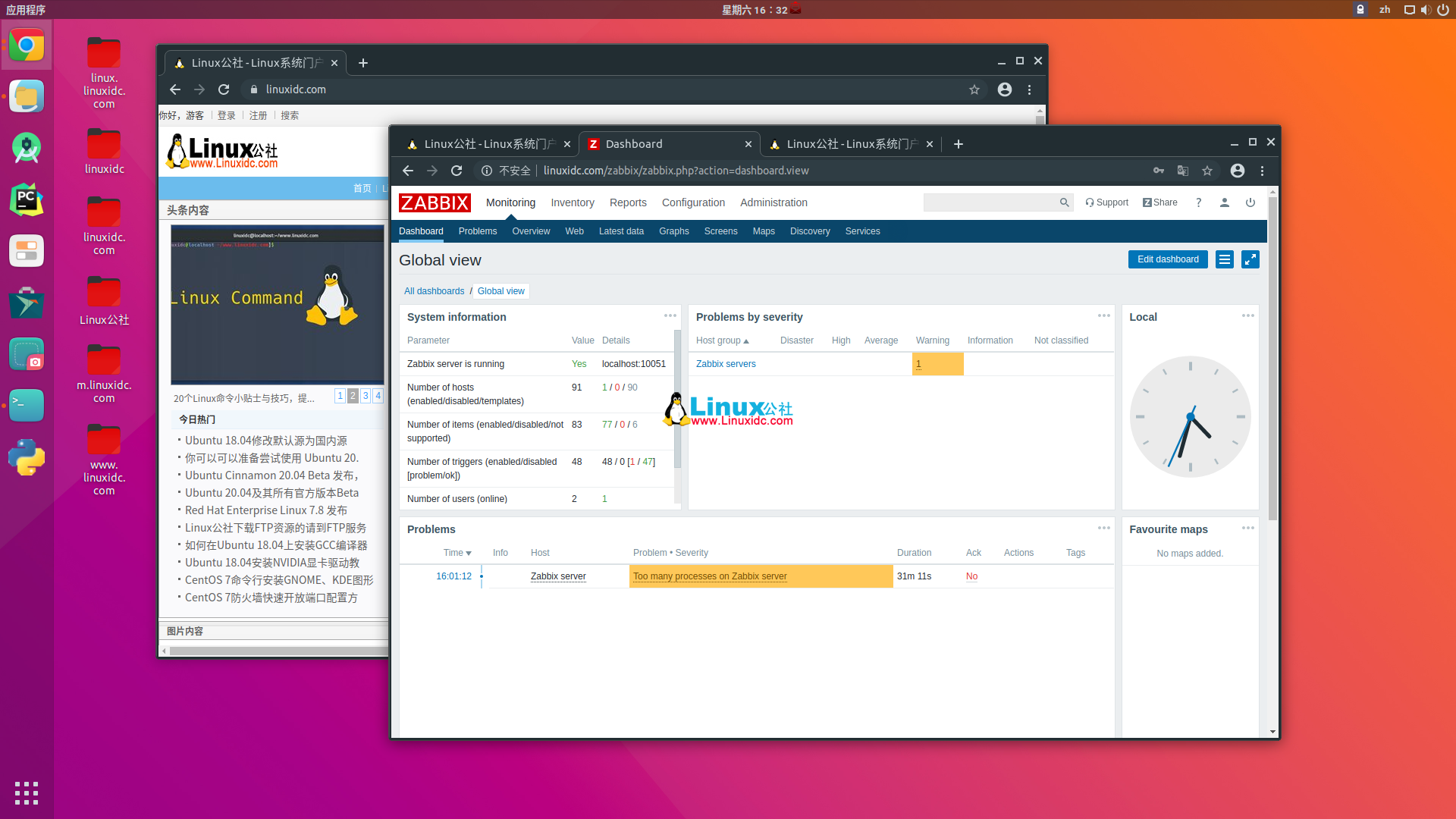Launch Android Studio from the dock

(27, 149)
